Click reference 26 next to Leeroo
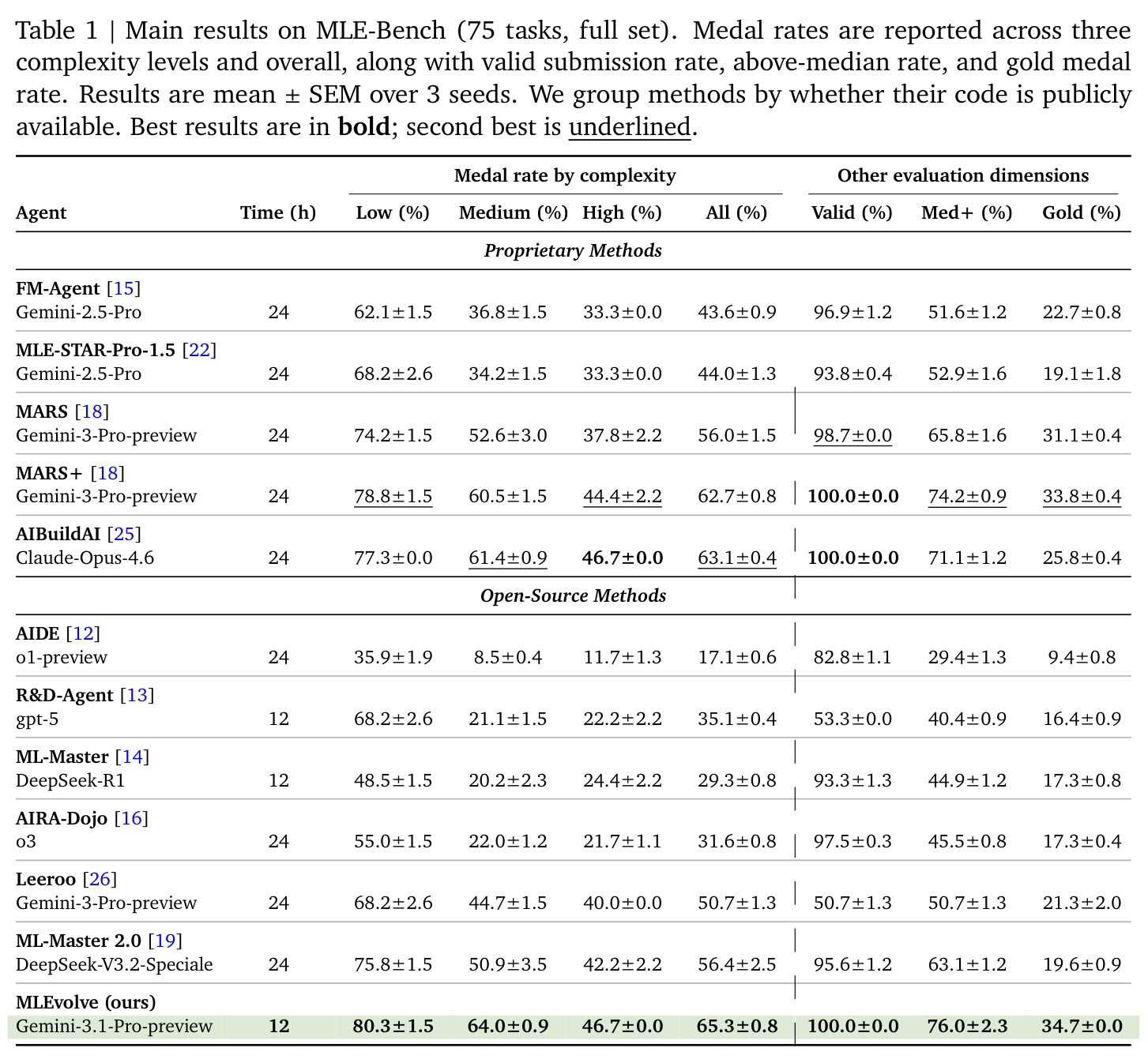The width and height of the screenshot is (1148, 1063). point(100,879)
